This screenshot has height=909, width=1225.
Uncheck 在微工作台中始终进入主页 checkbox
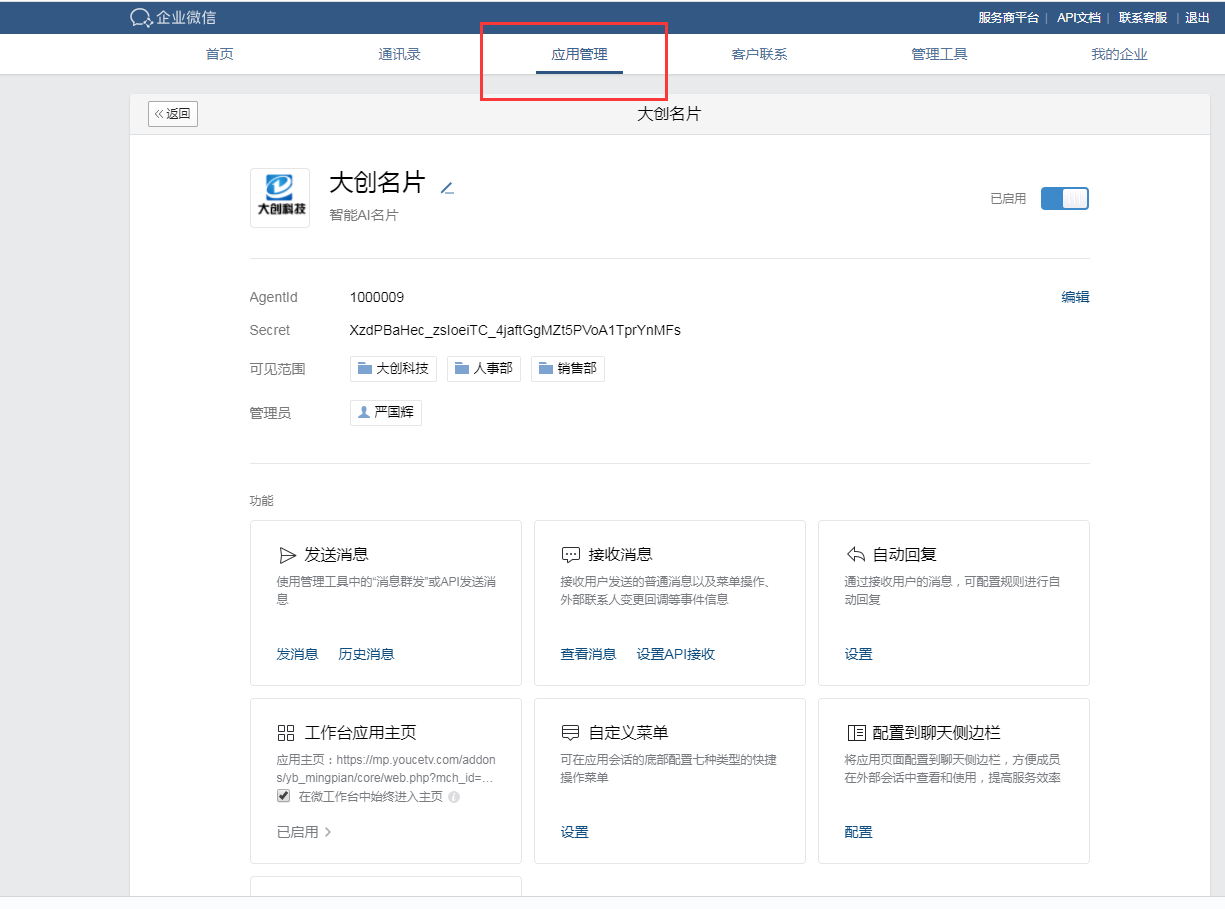tap(284, 796)
